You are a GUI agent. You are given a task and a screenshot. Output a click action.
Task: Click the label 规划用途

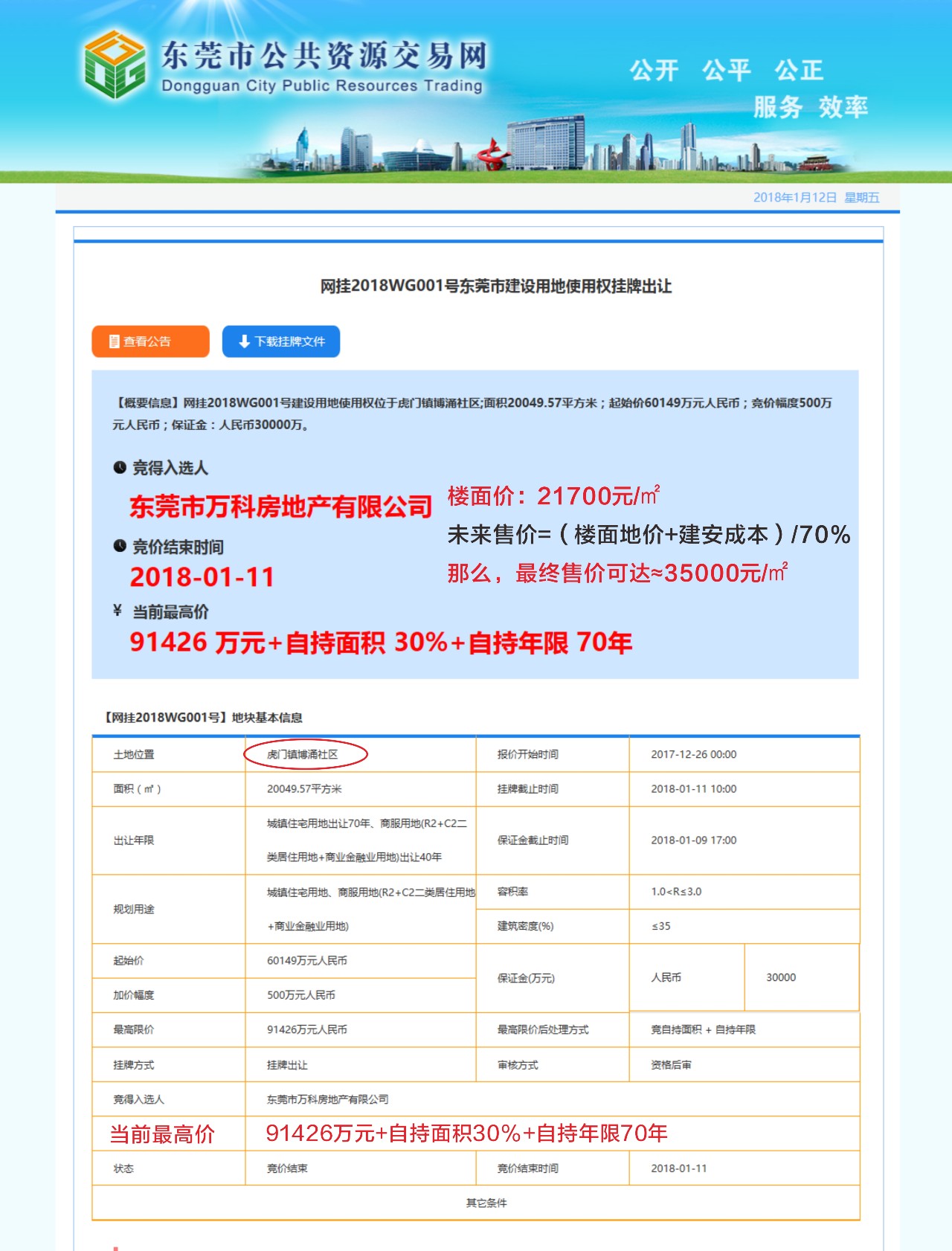click(x=134, y=910)
